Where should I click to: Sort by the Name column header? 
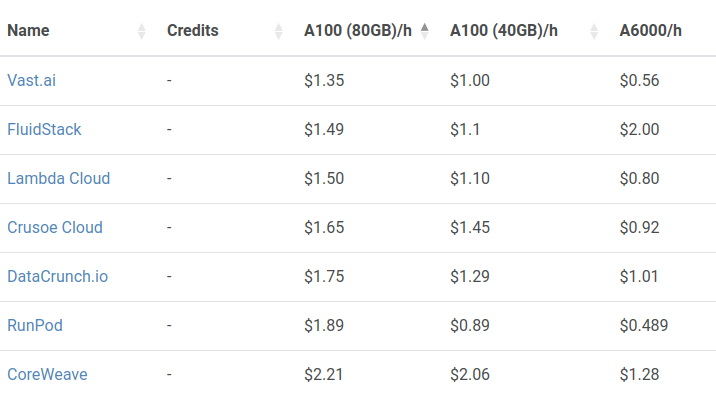28,31
